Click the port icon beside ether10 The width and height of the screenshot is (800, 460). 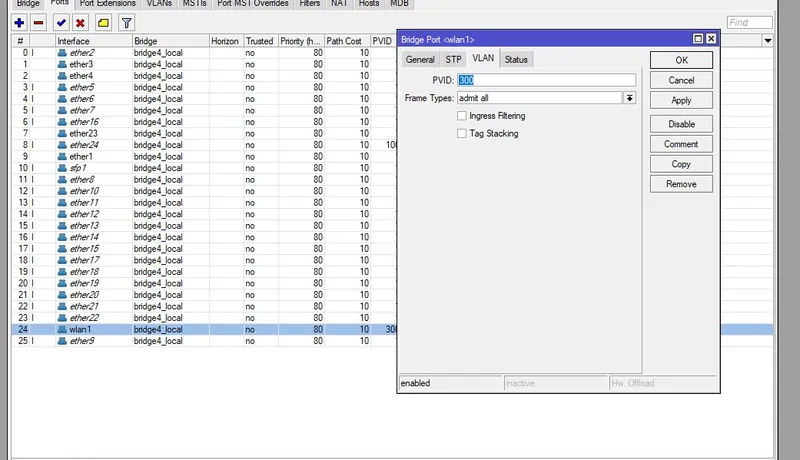pyautogui.click(x=62, y=191)
